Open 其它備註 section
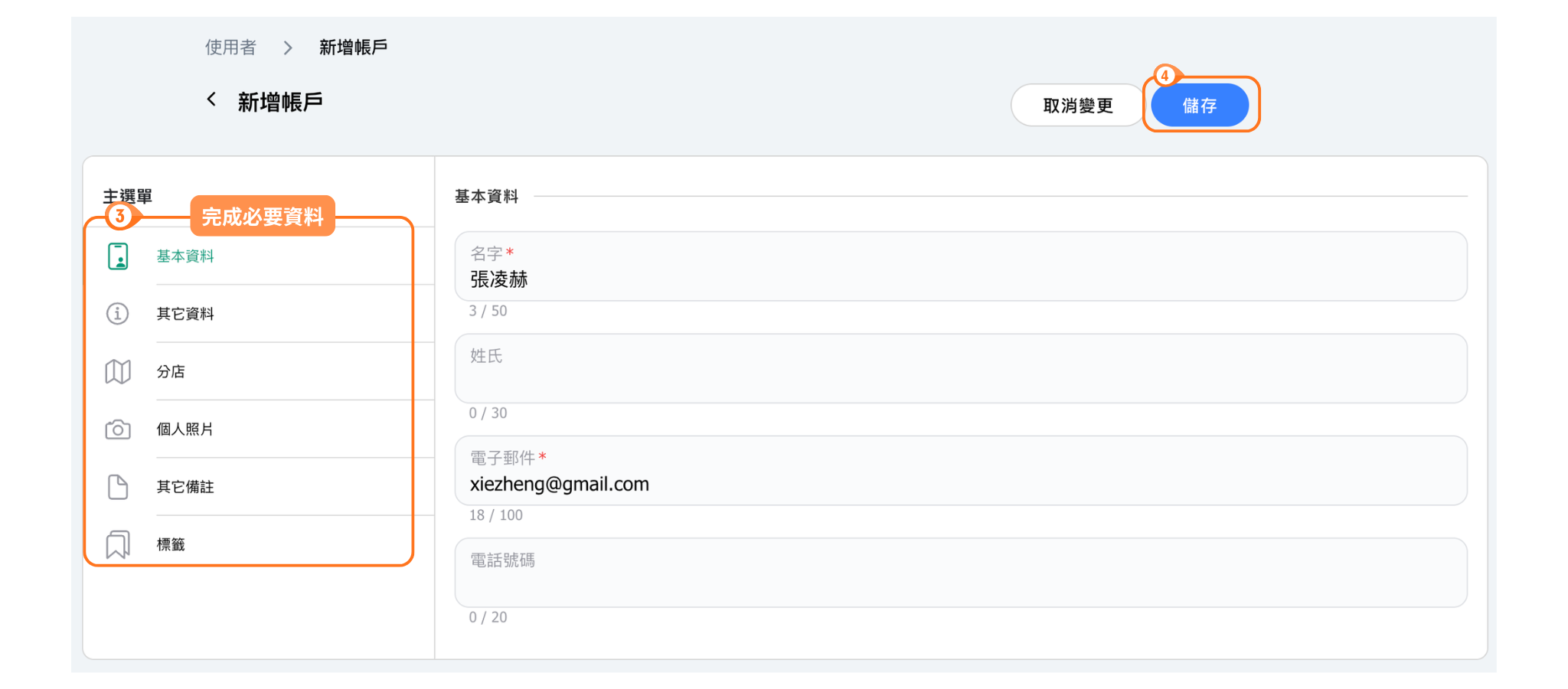This screenshot has width=1568, height=689. point(185,487)
